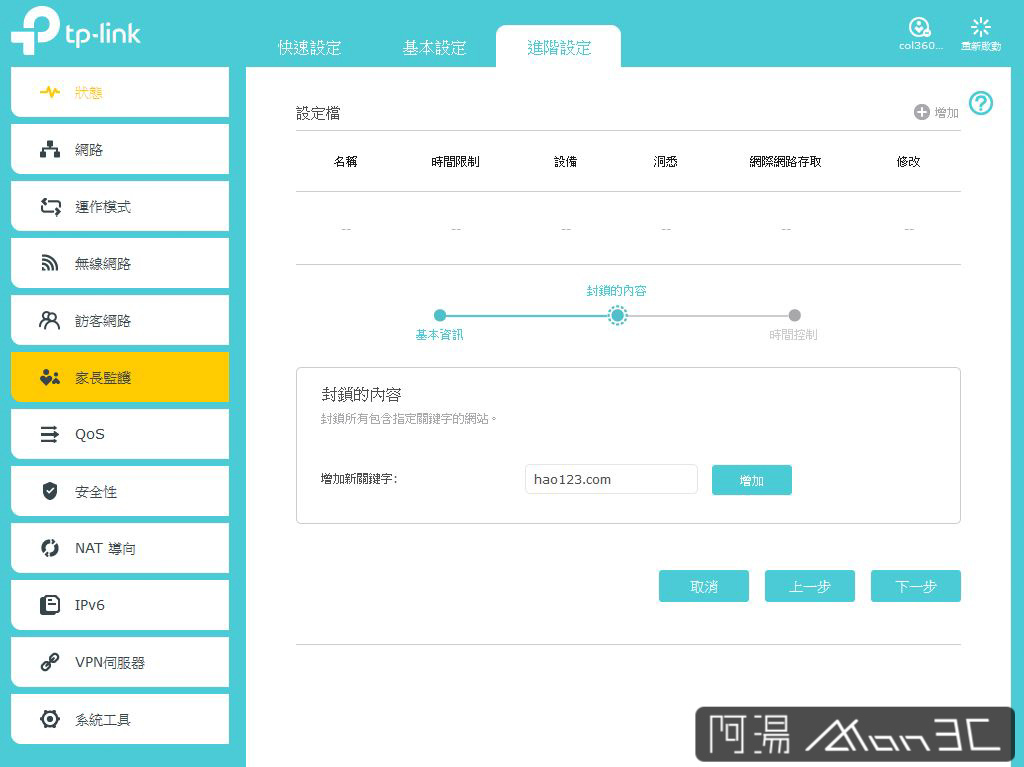Click the 增加新關鍵字 label
This screenshot has height=767, width=1024.
359,479
